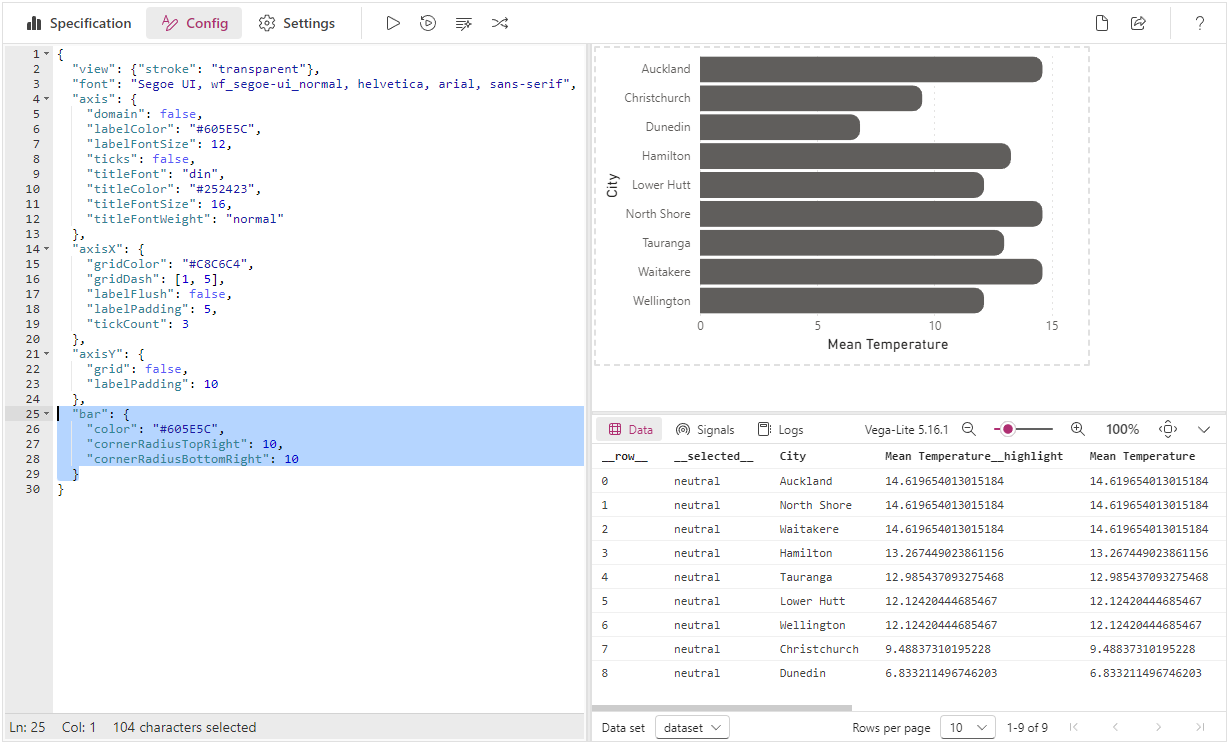The width and height of the screenshot is (1230, 744).
Task: Open help with the question mark icon
Action: 1200,23
